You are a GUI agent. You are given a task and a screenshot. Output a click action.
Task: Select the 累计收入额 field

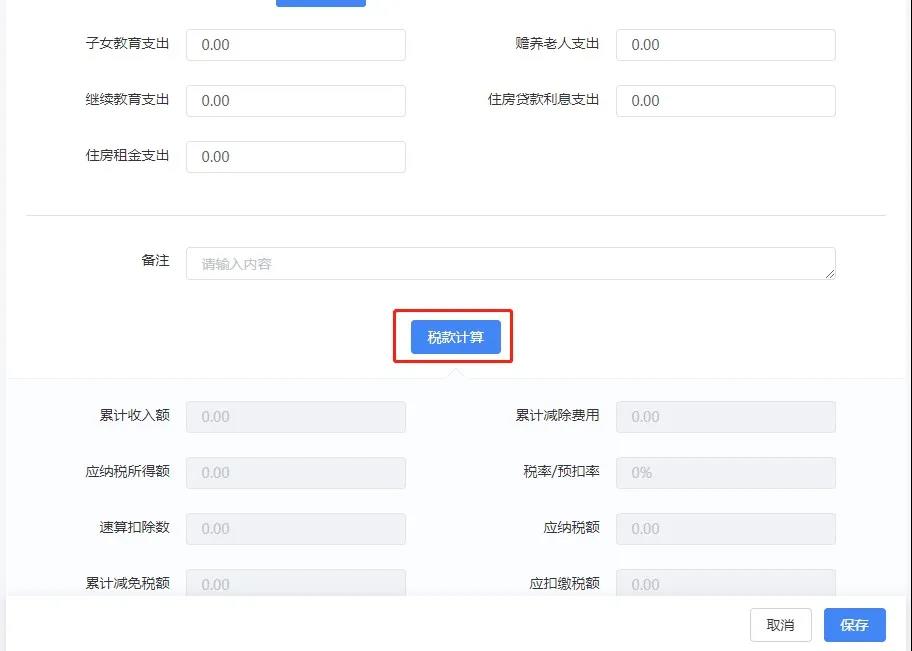[x=295, y=417]
